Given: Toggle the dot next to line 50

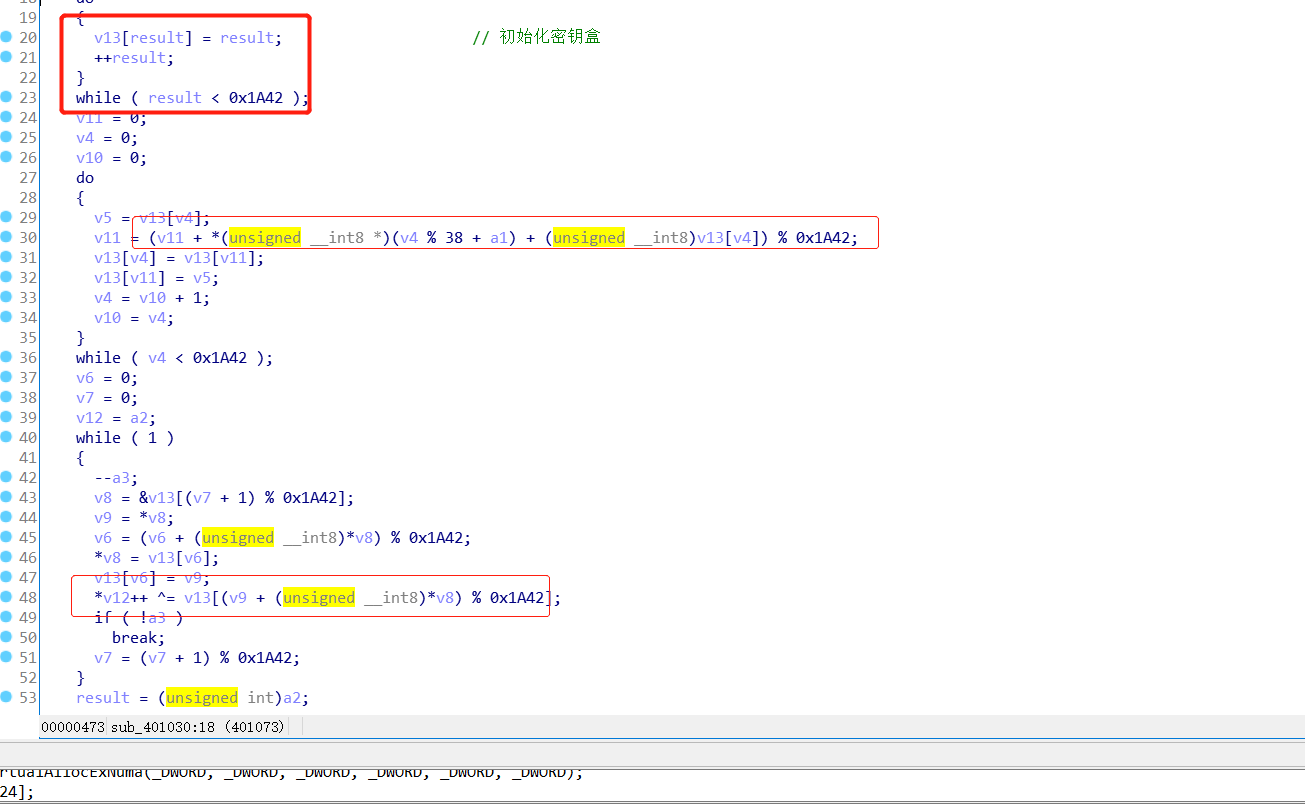Looking at the screenshot, I should [6, 637].
